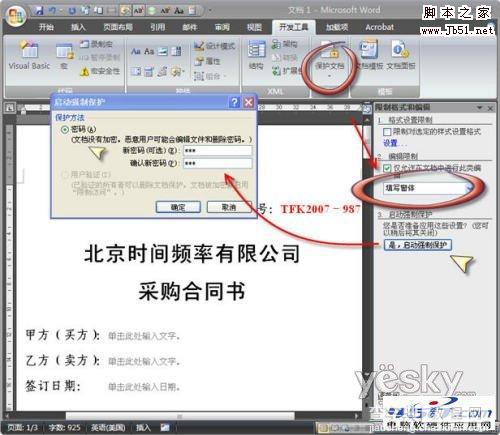Select the 密码 (Password) radio option
Screen dimensions: 500x435
[65, 129]
